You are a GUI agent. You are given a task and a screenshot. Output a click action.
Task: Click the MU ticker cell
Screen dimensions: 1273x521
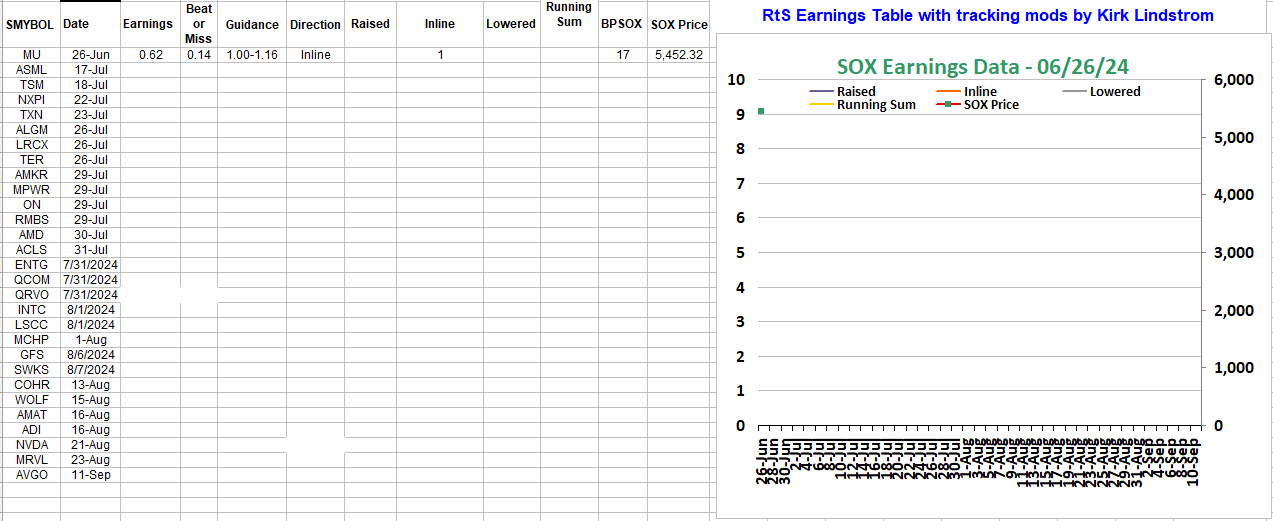pos(31,55)
